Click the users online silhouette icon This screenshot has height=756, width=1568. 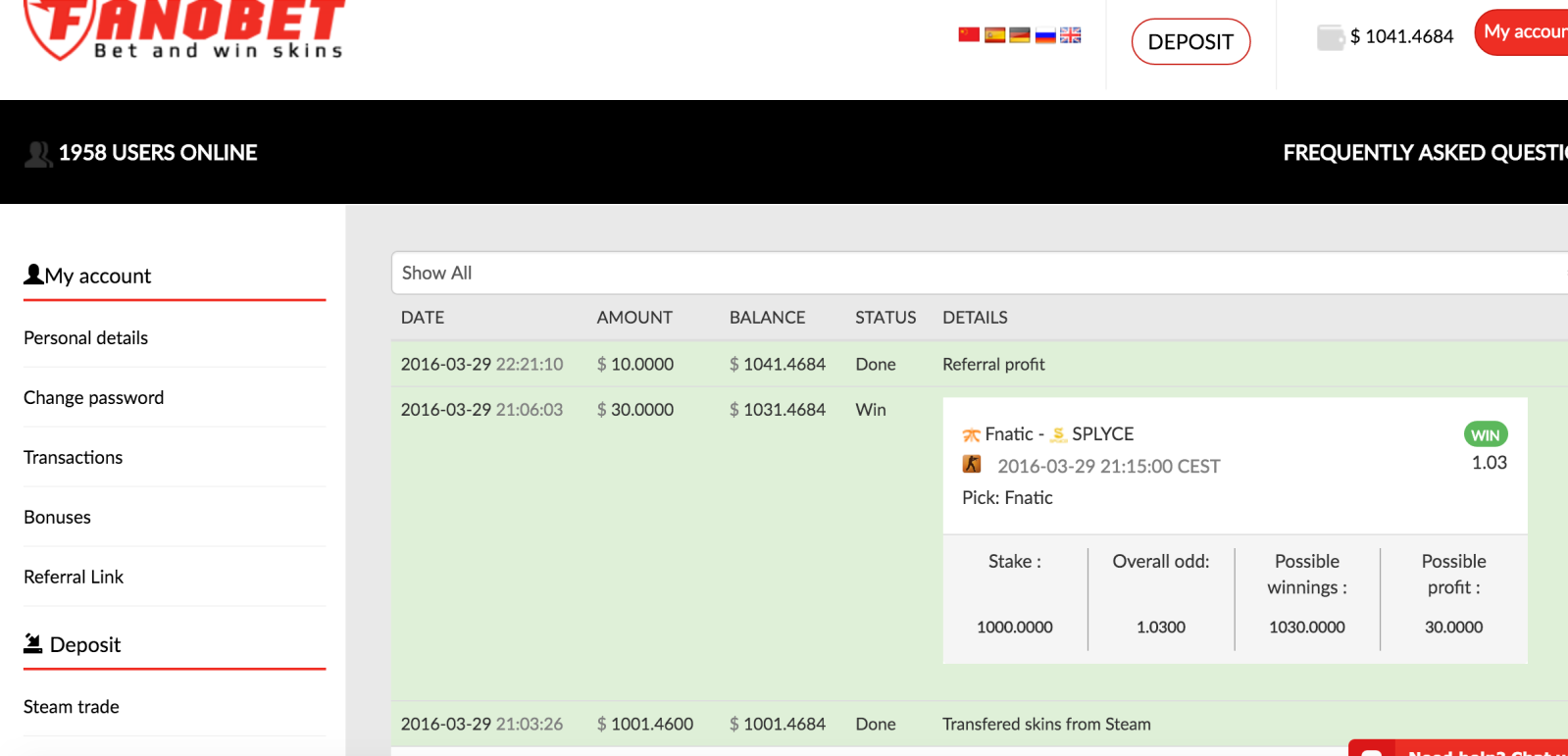point(38,154)
